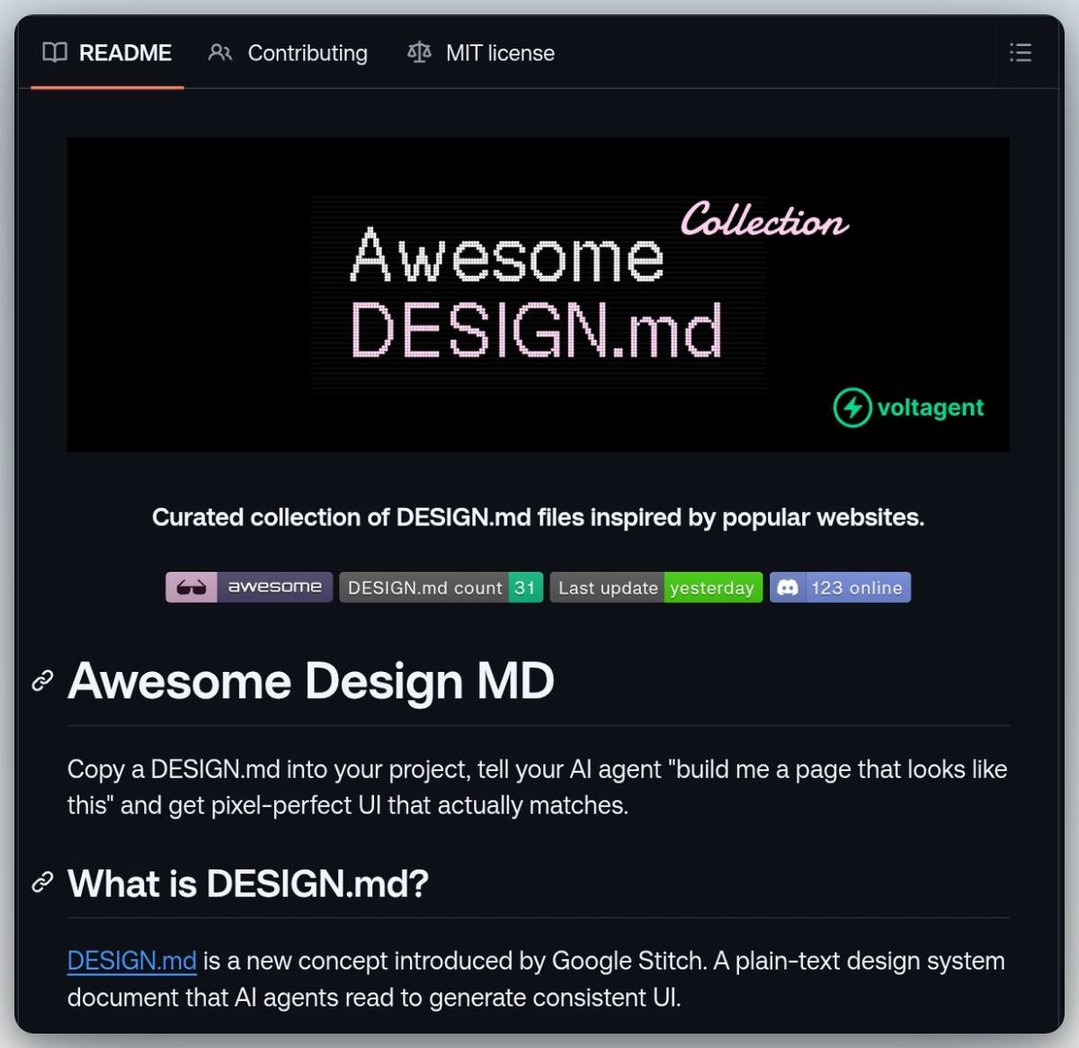Click the 'Curated collection of DESIGN.md files' tagline

pyautogui.click(x=538, y=517)
